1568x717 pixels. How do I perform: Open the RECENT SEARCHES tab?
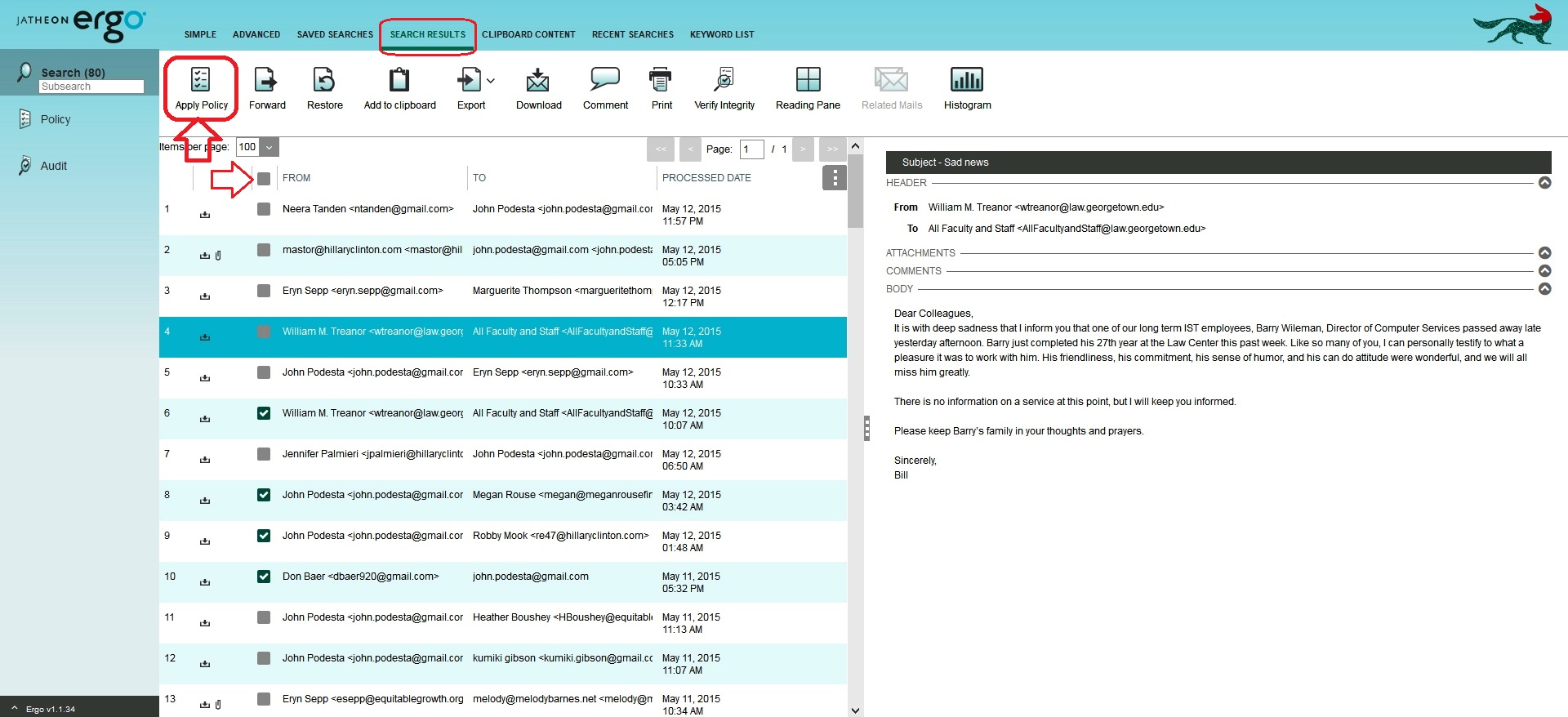coord(633,34)
